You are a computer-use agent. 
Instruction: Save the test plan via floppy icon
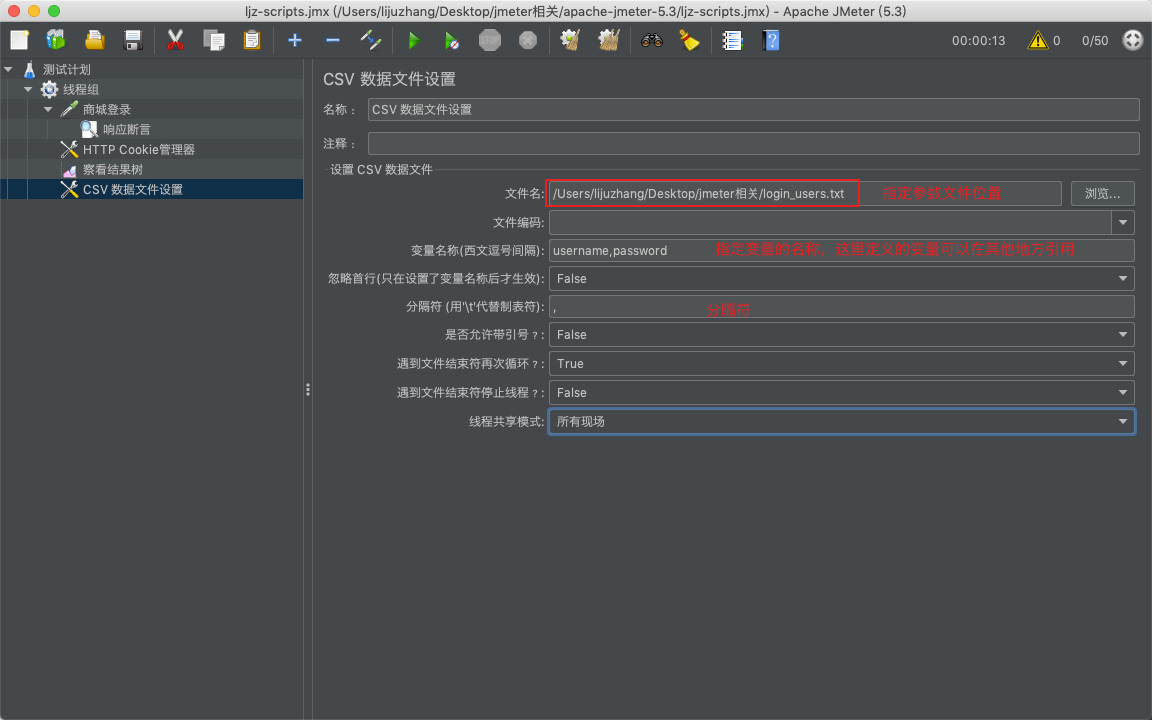pyautogui.click(x=133, y=40)
